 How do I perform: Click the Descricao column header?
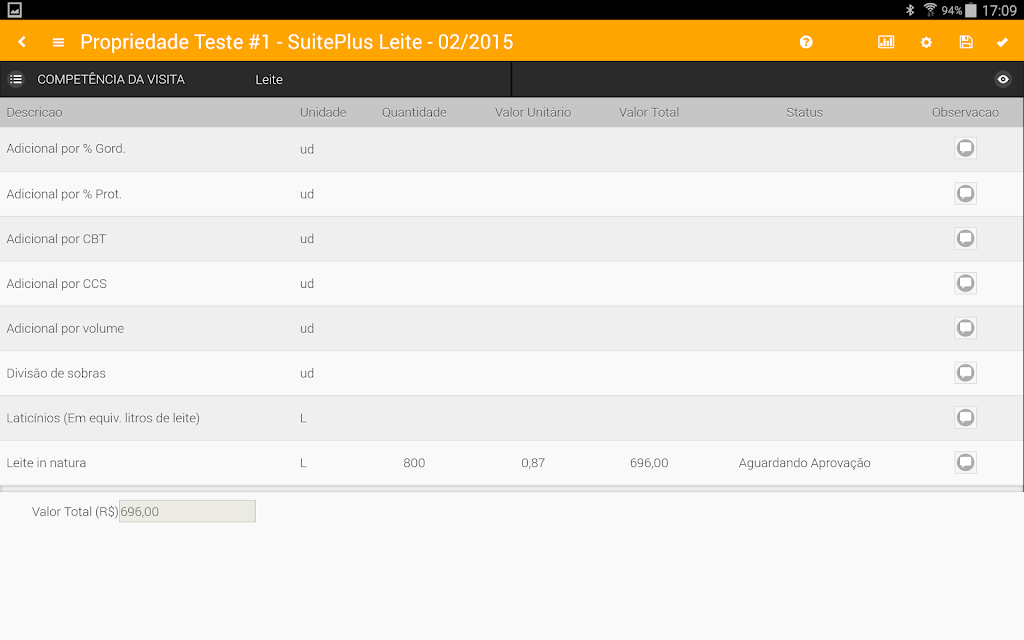pos(35,112)
